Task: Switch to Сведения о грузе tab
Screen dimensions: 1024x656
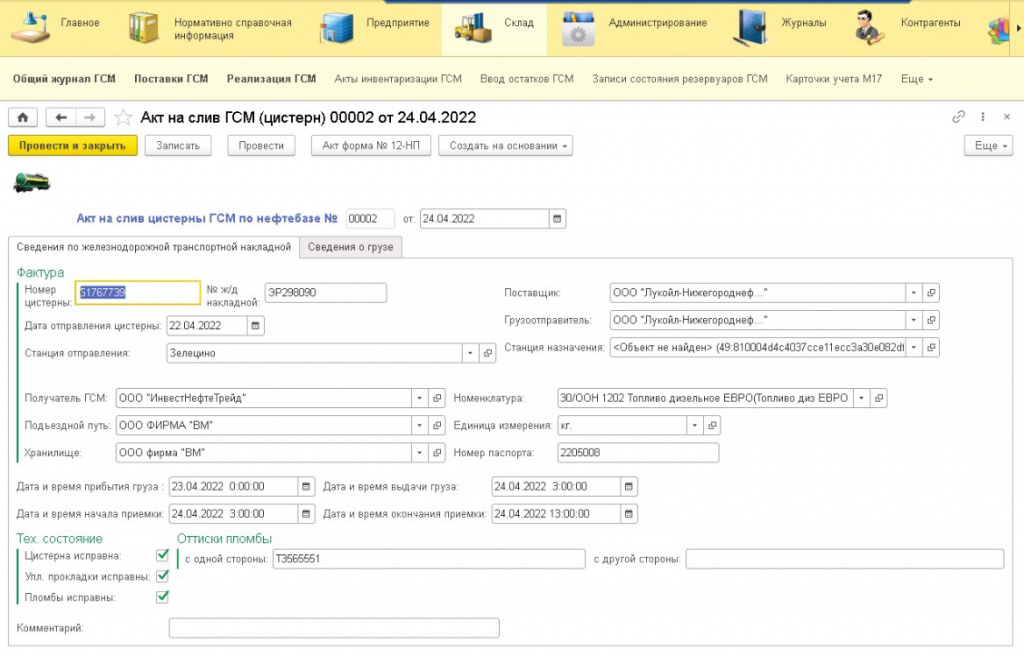Action: coord(351,247)
